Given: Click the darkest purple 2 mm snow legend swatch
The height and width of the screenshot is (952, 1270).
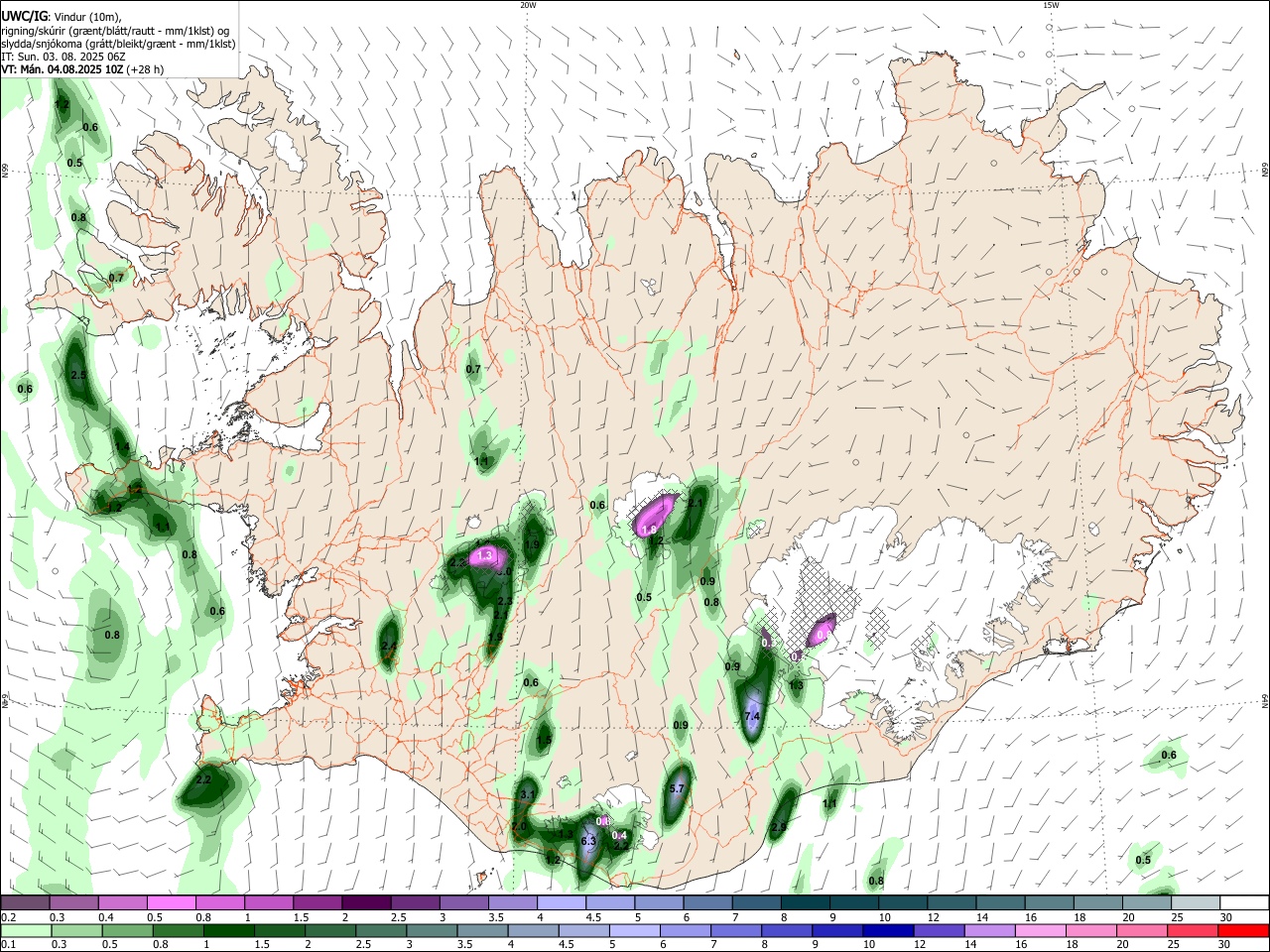Looking at the screenshot, I should point(365,903).
